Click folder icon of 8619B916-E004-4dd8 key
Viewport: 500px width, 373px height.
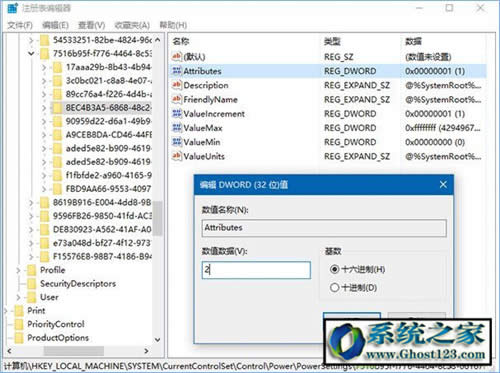tap(45, 202)
